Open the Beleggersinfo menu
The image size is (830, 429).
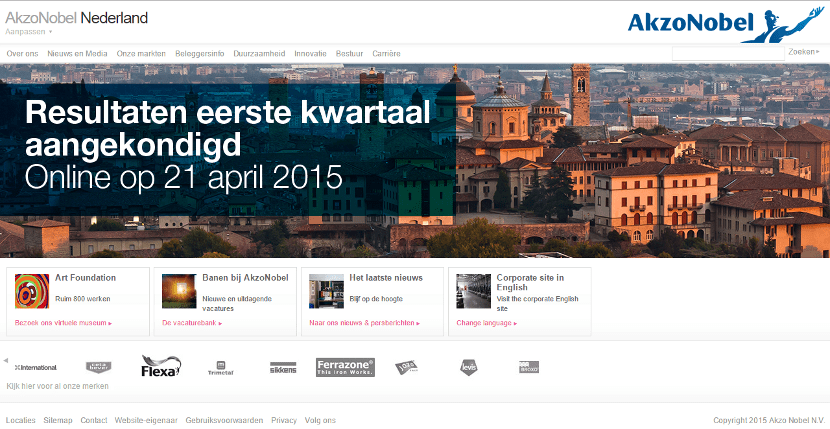click(x=200, y=53)
